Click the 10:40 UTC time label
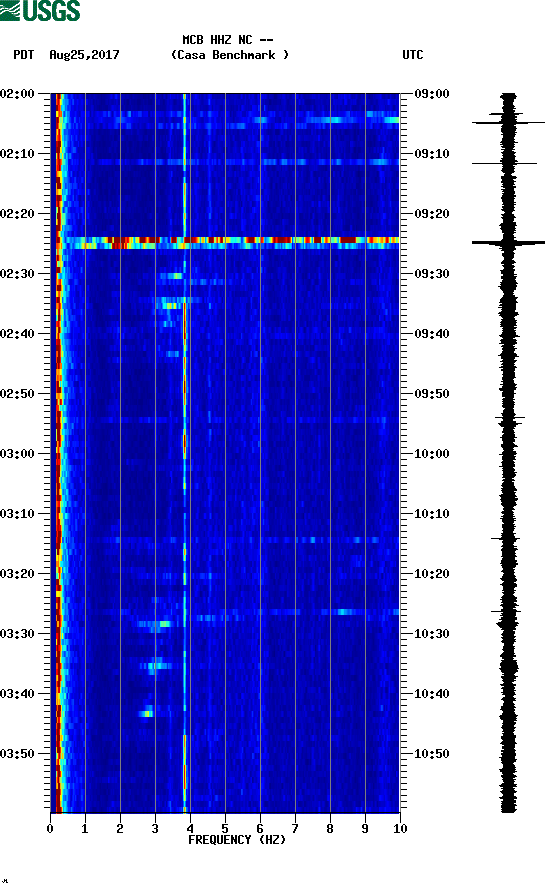552x892 pixels. [x=432, y=693]
